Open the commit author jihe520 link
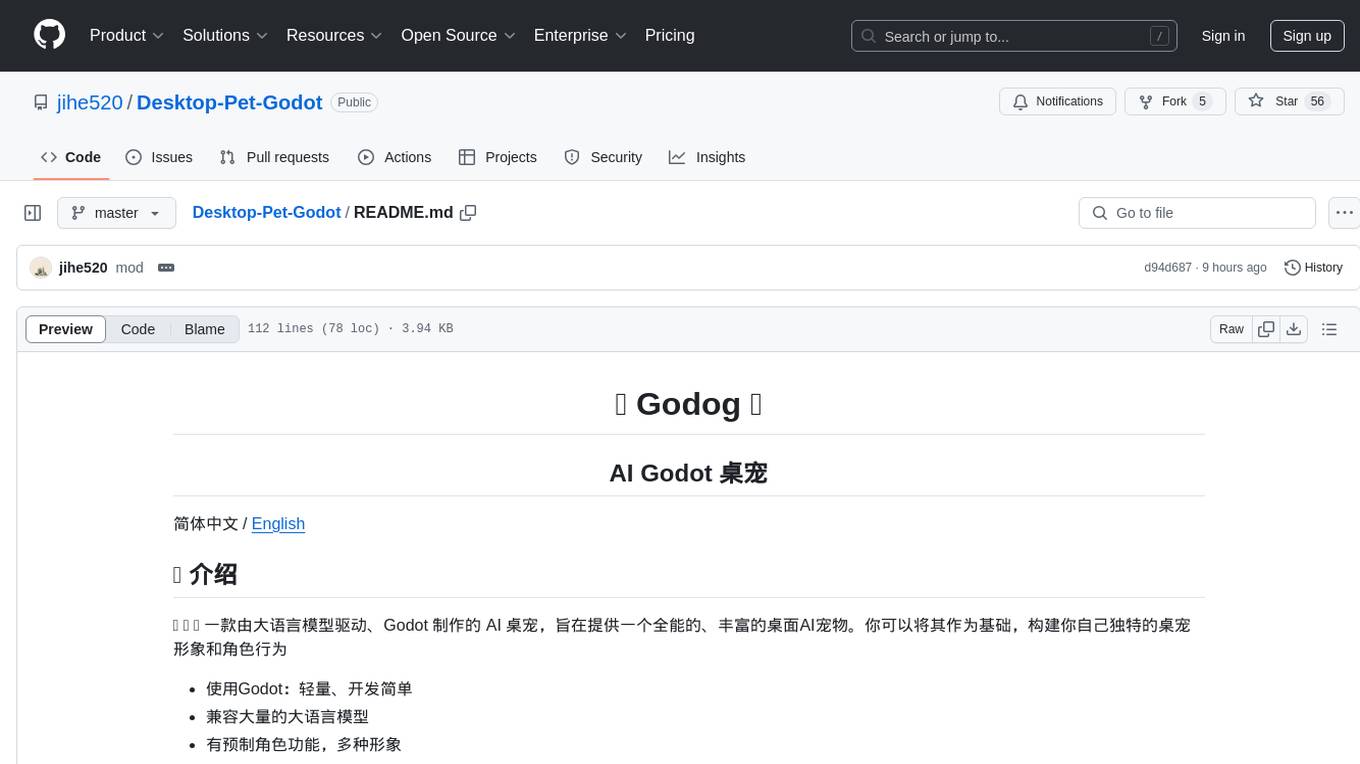The image size is (1360, 764). click(x=83, y=268)
